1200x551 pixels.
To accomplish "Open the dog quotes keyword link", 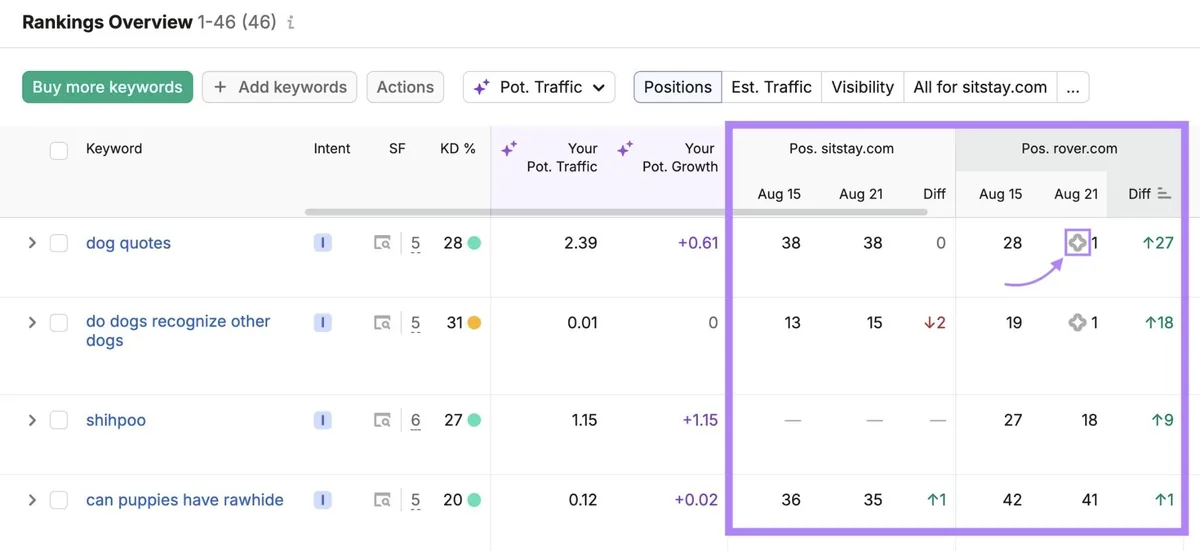I will (x=128, y=243).
